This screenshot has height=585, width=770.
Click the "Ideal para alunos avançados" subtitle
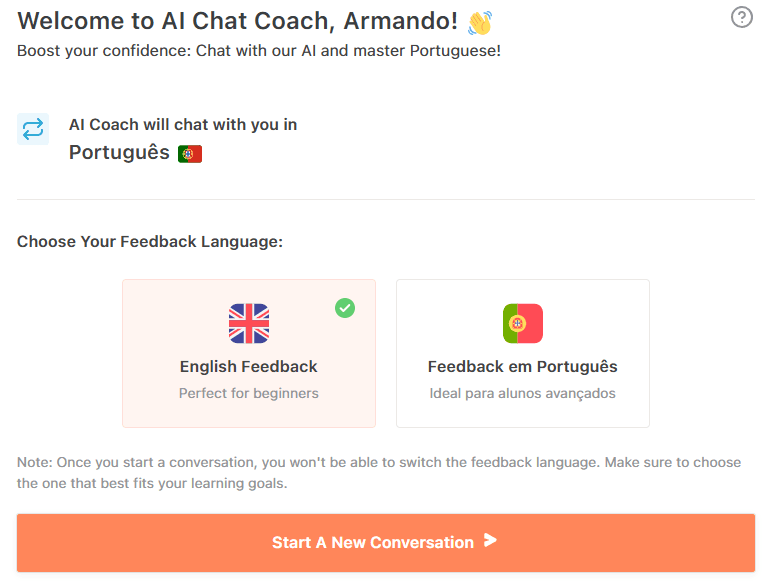coord(523,393)
